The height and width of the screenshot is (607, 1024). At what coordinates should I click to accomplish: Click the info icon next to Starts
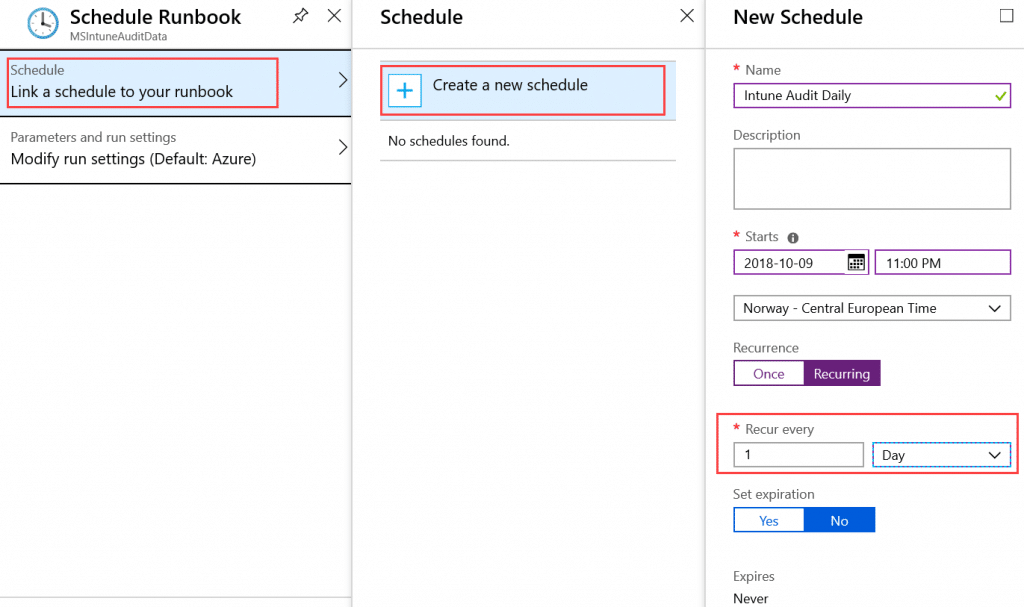tap(792, 237)
